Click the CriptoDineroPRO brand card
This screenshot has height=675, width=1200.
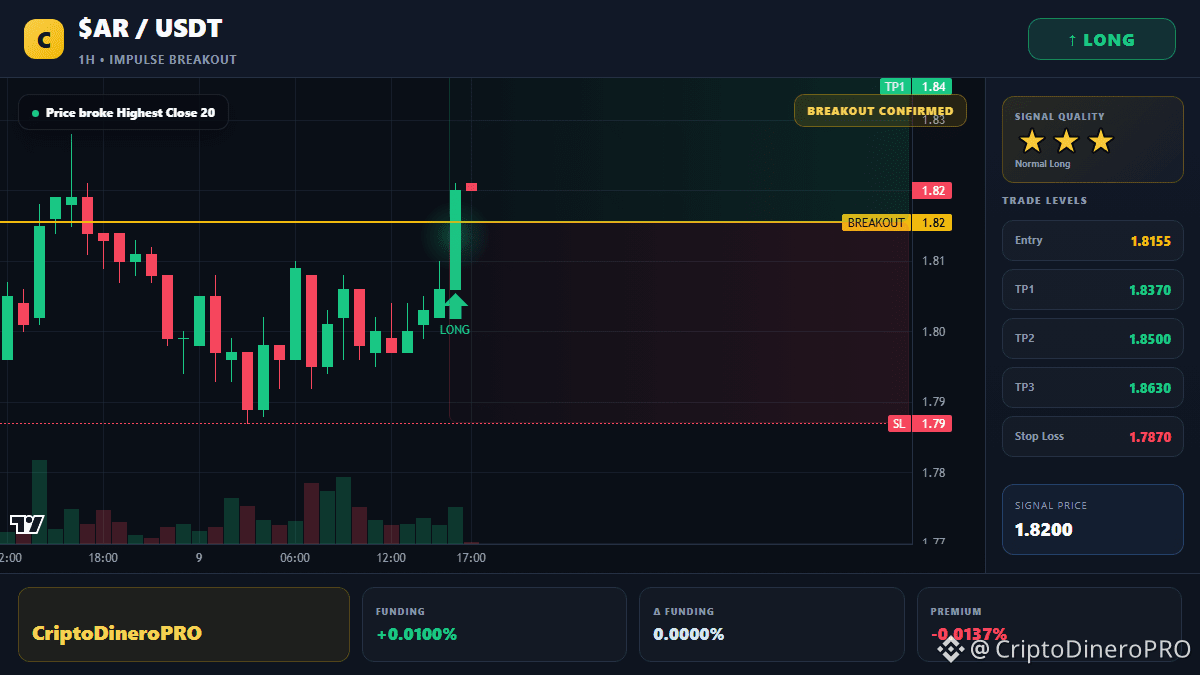point(184,625)
